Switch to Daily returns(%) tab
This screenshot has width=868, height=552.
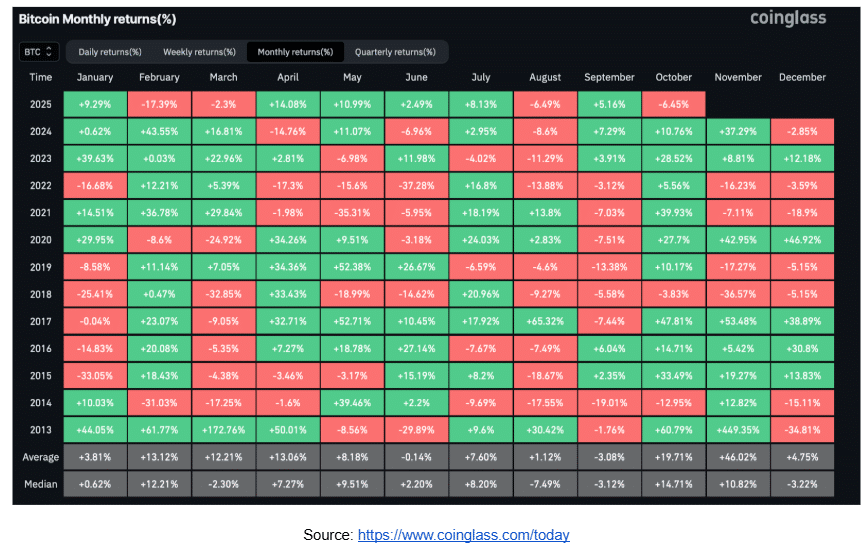(x=110, y=52)
